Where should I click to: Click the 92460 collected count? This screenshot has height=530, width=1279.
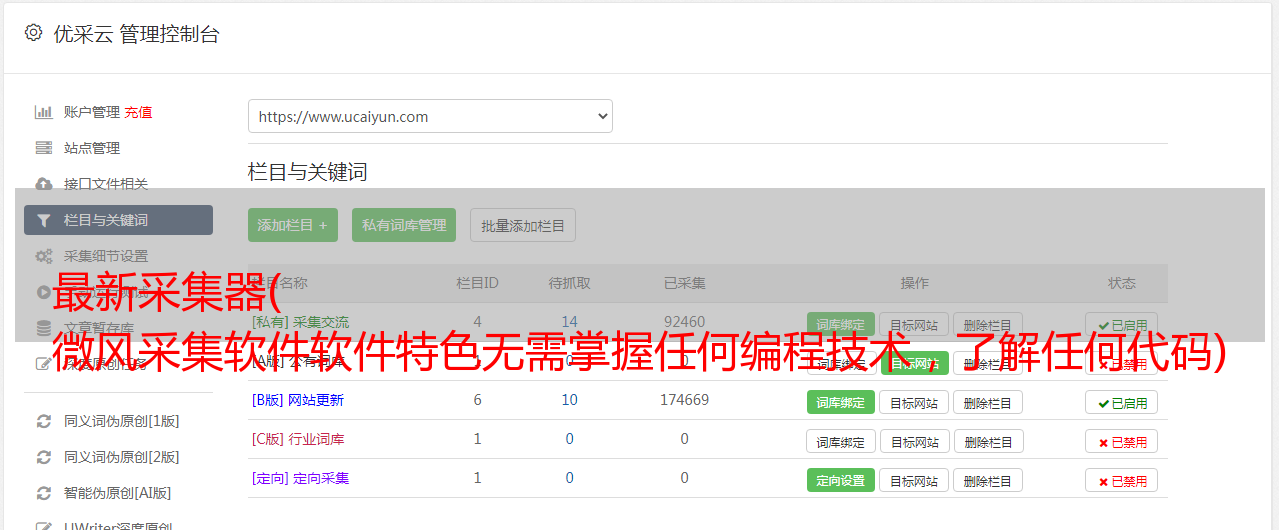pos(685,322)
